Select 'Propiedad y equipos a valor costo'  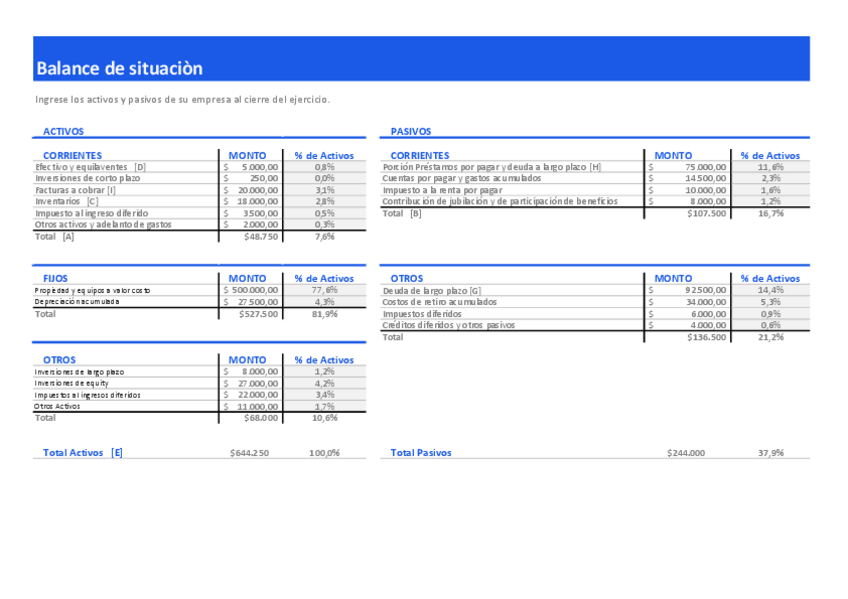tap(92, 290)
